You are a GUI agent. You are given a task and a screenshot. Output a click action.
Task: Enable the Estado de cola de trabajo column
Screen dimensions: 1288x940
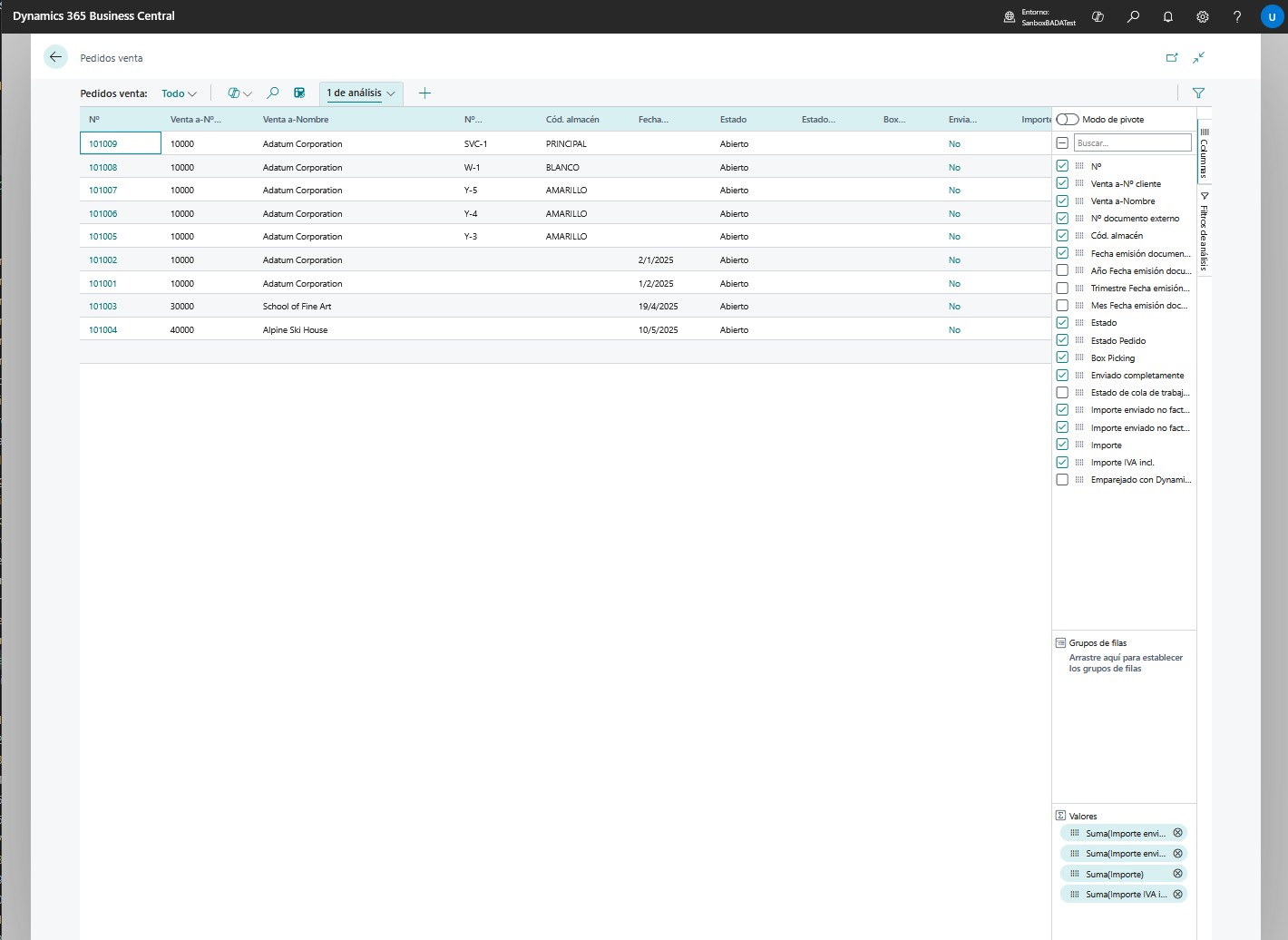tap(1062, 393)
